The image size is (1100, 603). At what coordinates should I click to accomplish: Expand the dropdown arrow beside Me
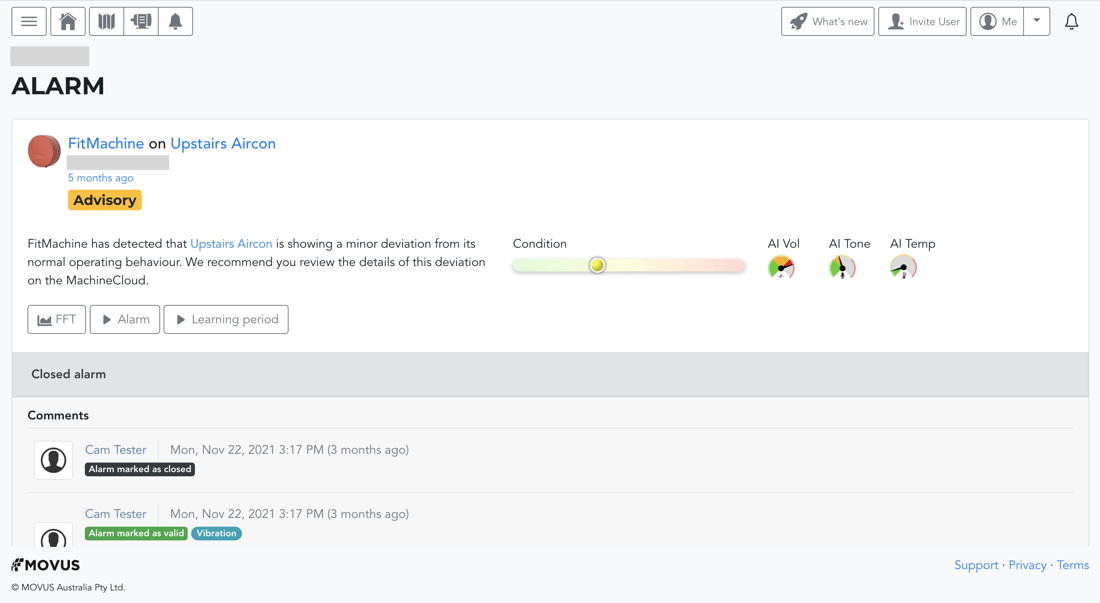(1037, 21)
